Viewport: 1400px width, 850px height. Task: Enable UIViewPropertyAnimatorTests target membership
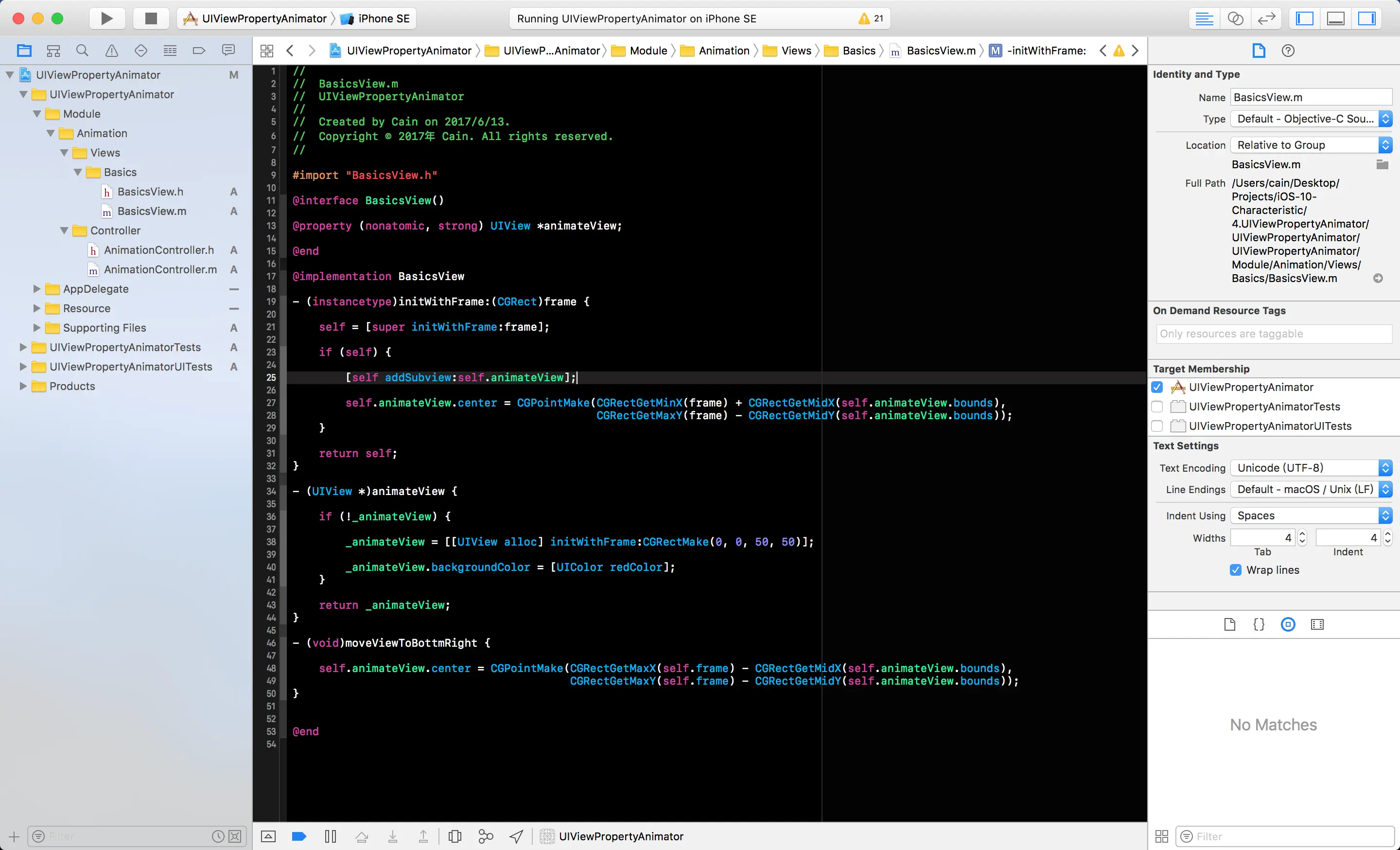click(1157, 406)
